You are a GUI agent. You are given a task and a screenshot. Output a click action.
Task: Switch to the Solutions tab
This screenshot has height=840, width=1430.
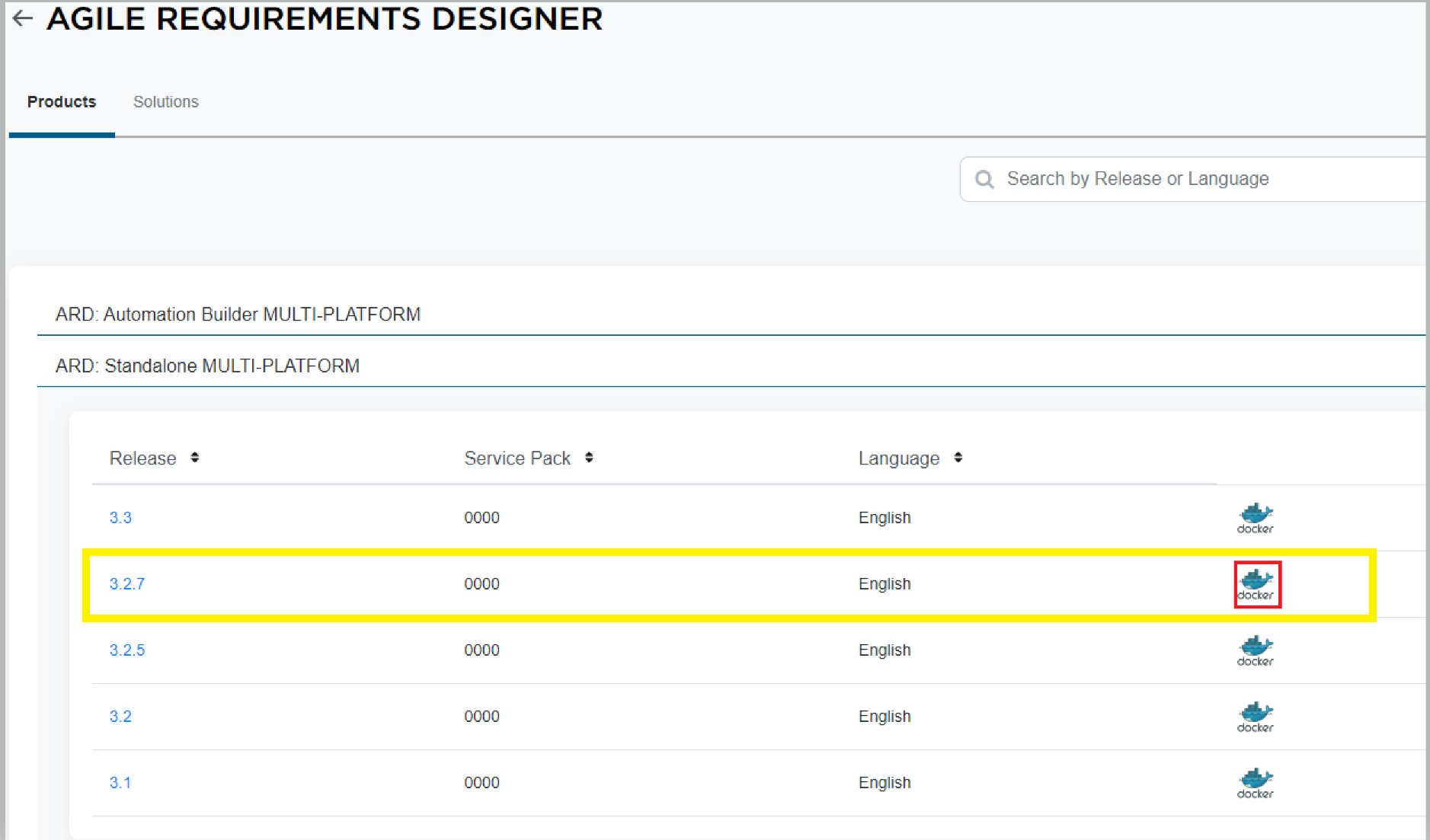coord(165,102)
